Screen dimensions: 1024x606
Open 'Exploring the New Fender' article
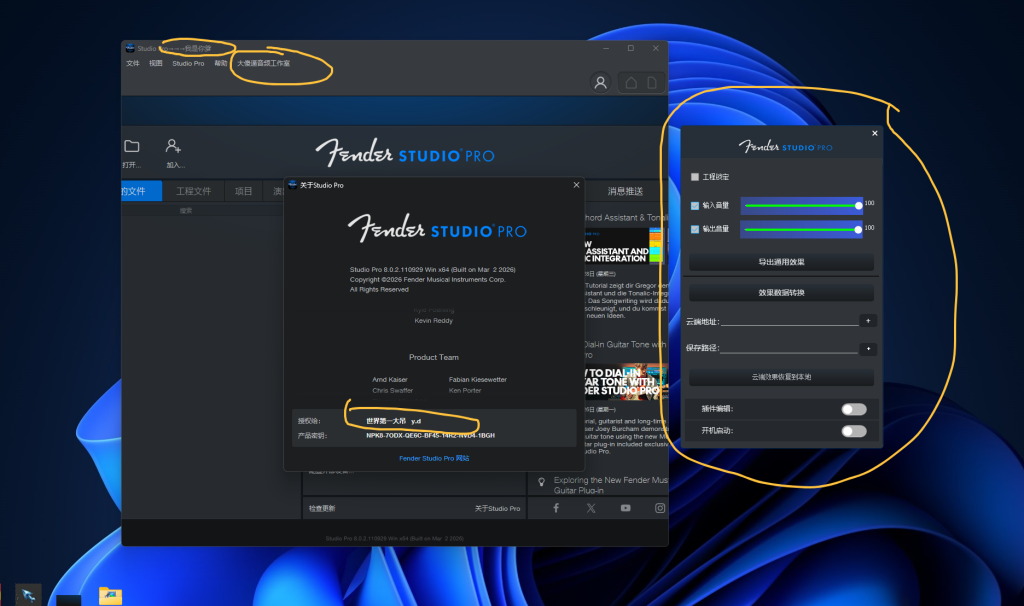(610, 485)
